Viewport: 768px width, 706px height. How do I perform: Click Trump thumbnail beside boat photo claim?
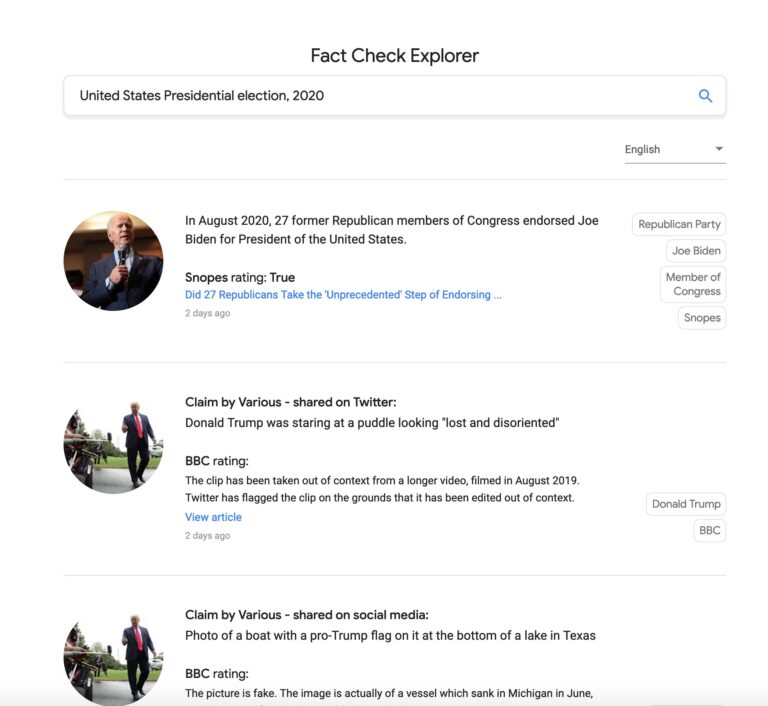click(114, 658)
